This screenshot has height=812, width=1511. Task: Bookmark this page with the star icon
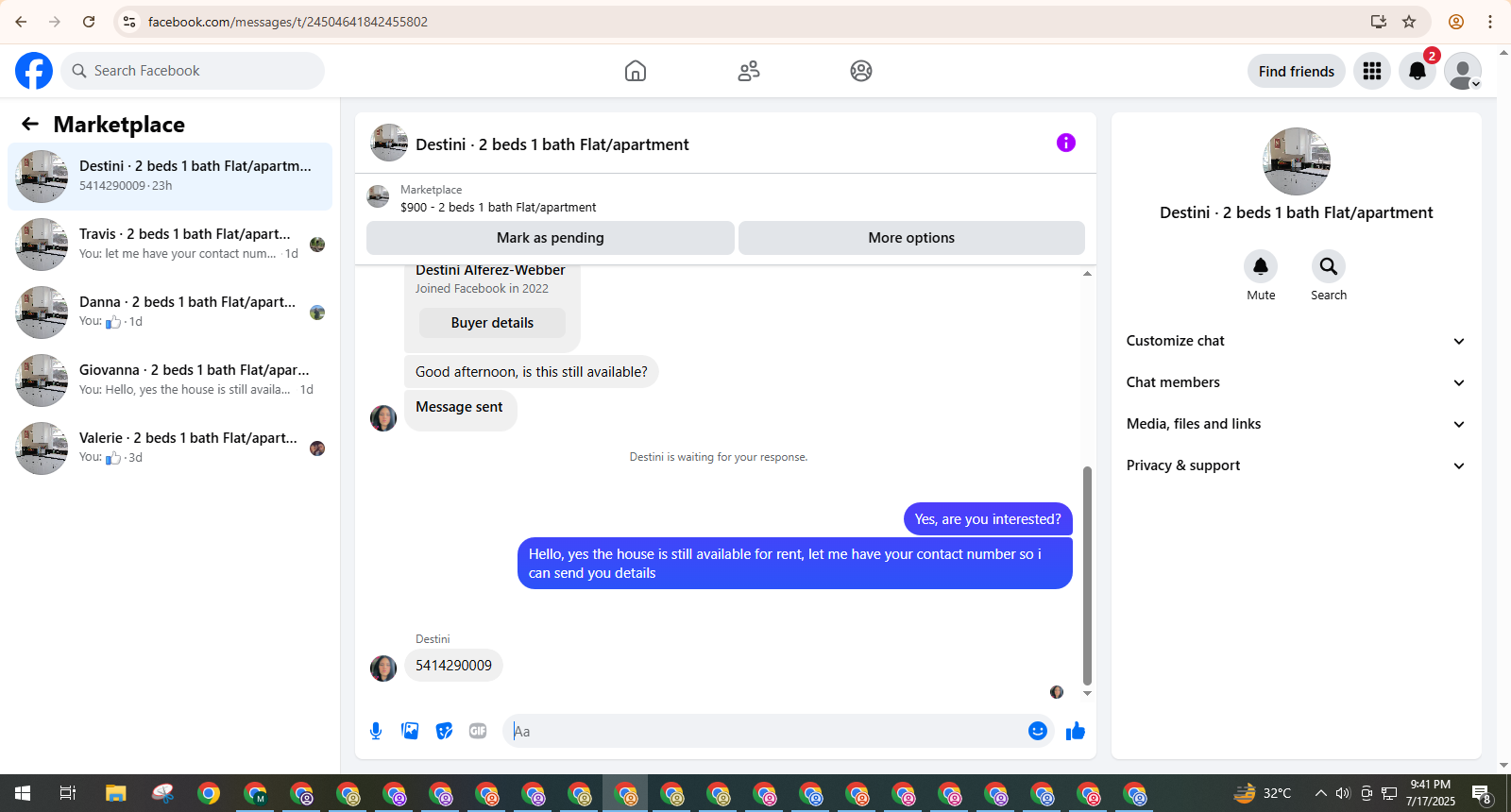pos(1409,22)
